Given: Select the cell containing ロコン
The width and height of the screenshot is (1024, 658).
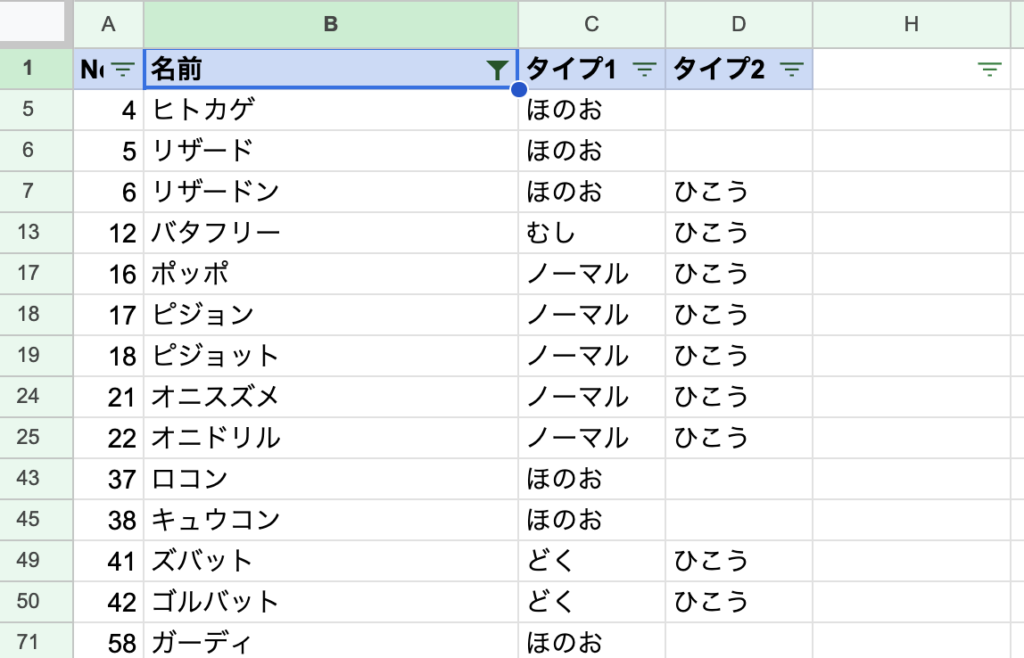Looking at the screenshot, I should point(331,478).
